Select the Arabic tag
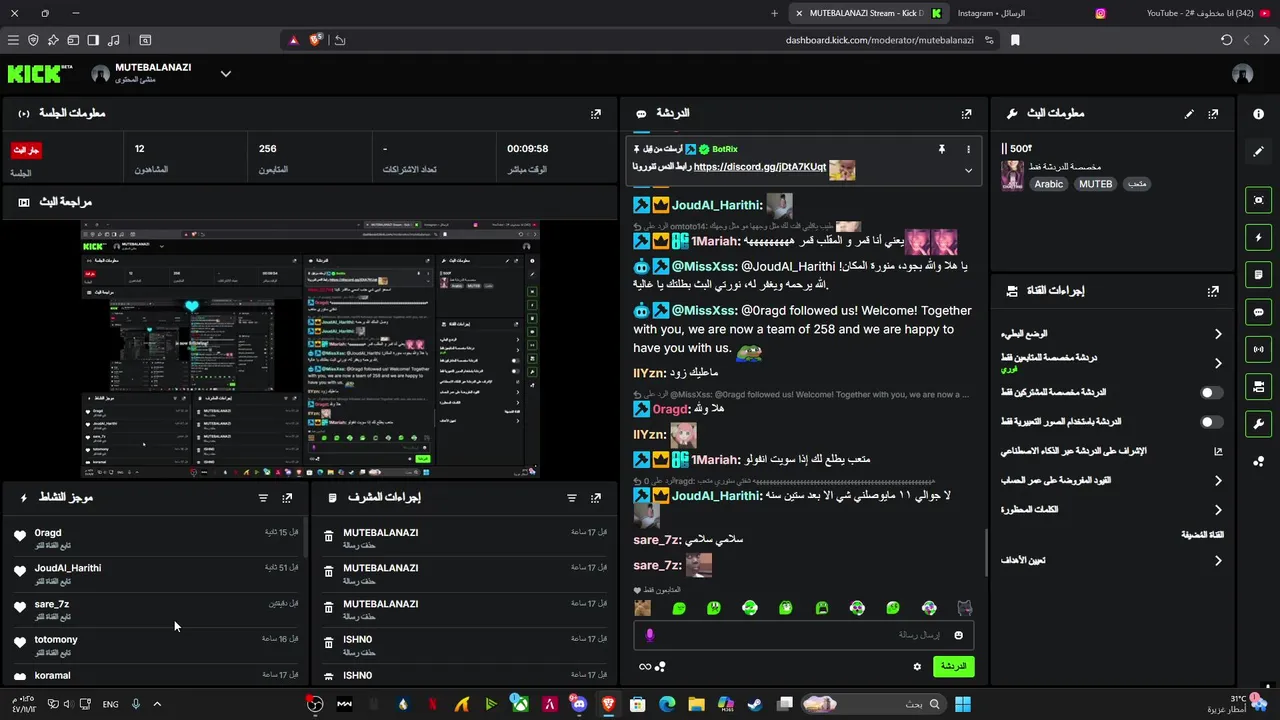 (1049, 184)
